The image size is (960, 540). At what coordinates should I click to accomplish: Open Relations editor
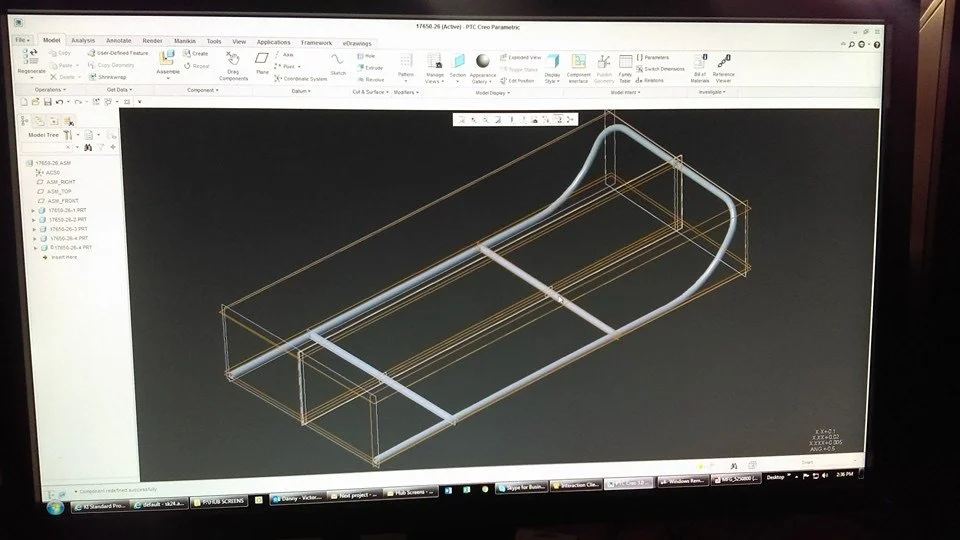[650, 80]
